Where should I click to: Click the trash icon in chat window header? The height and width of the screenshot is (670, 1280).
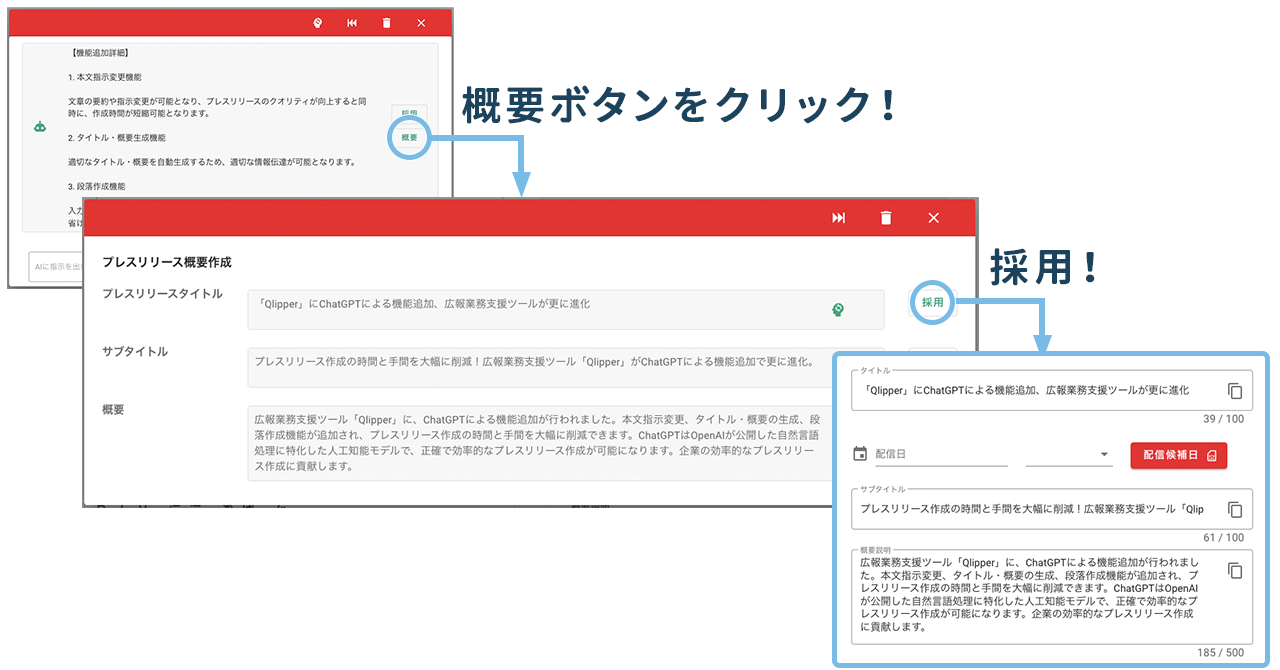(x=386, y=23)
